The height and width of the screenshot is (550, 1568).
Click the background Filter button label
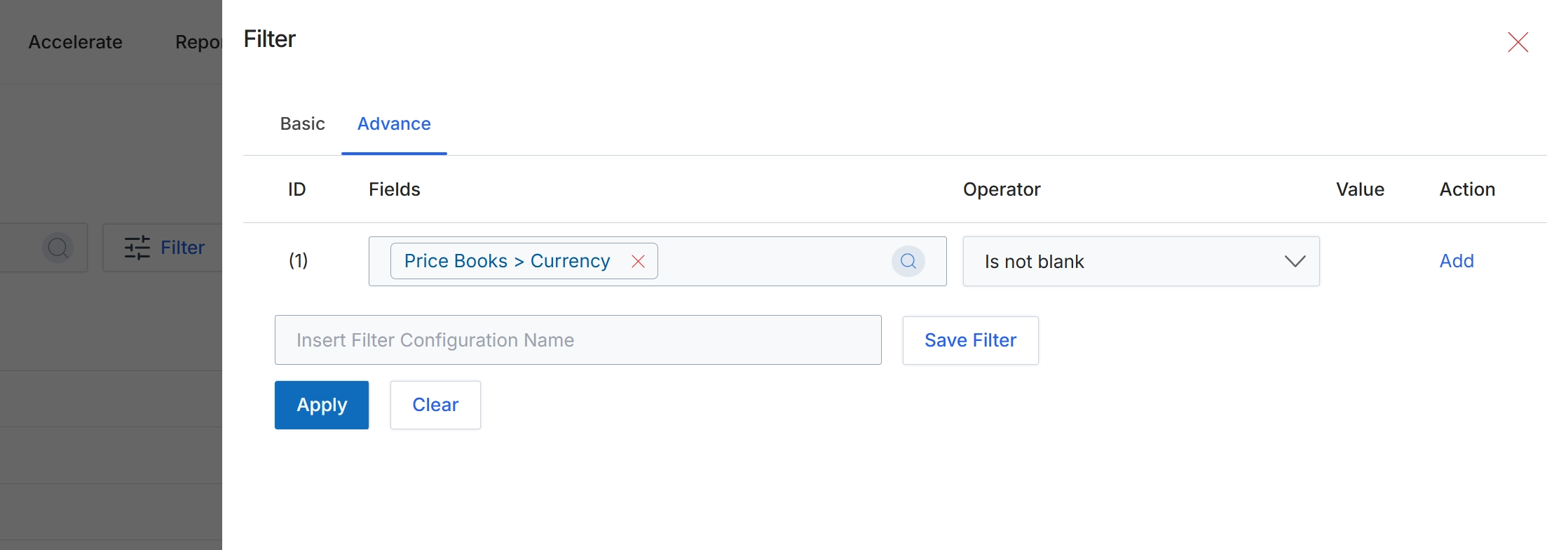pyautogui.click(x=182, y=248)
